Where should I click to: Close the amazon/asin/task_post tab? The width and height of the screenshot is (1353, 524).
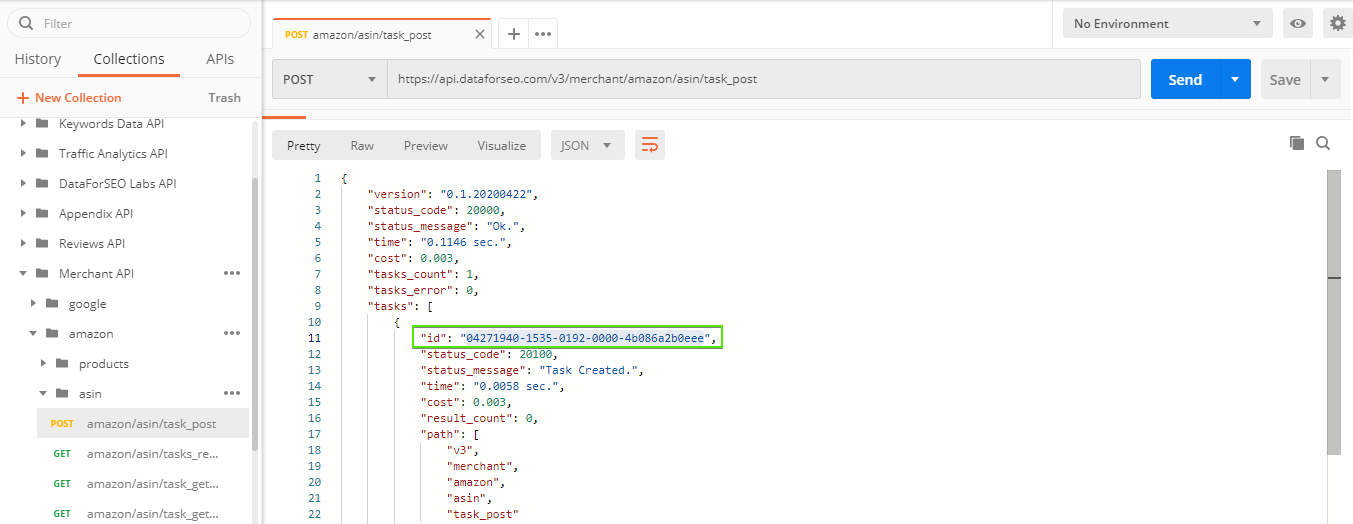[x=481, y=34]
